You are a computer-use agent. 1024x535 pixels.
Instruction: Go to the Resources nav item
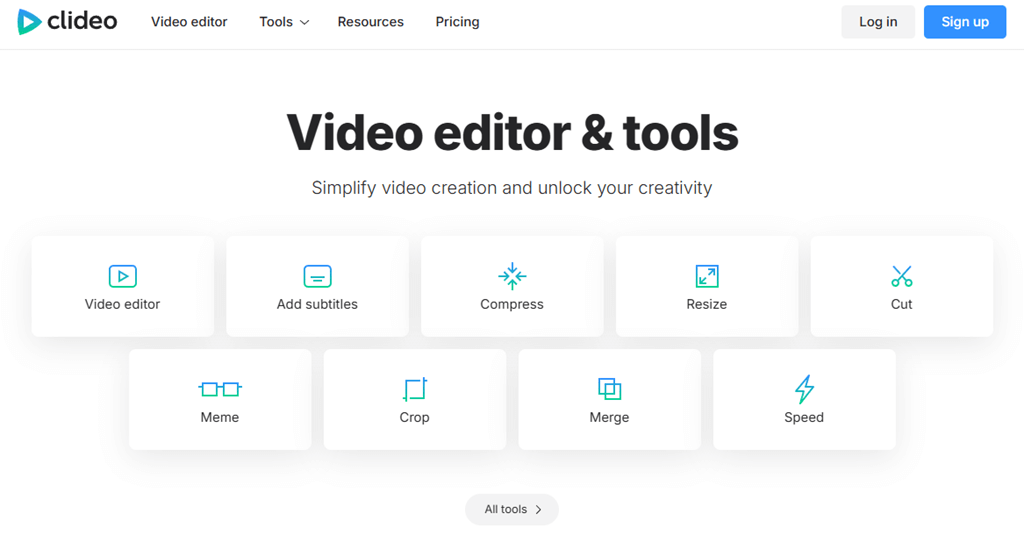pyautogui.click(x=370, y=22)
